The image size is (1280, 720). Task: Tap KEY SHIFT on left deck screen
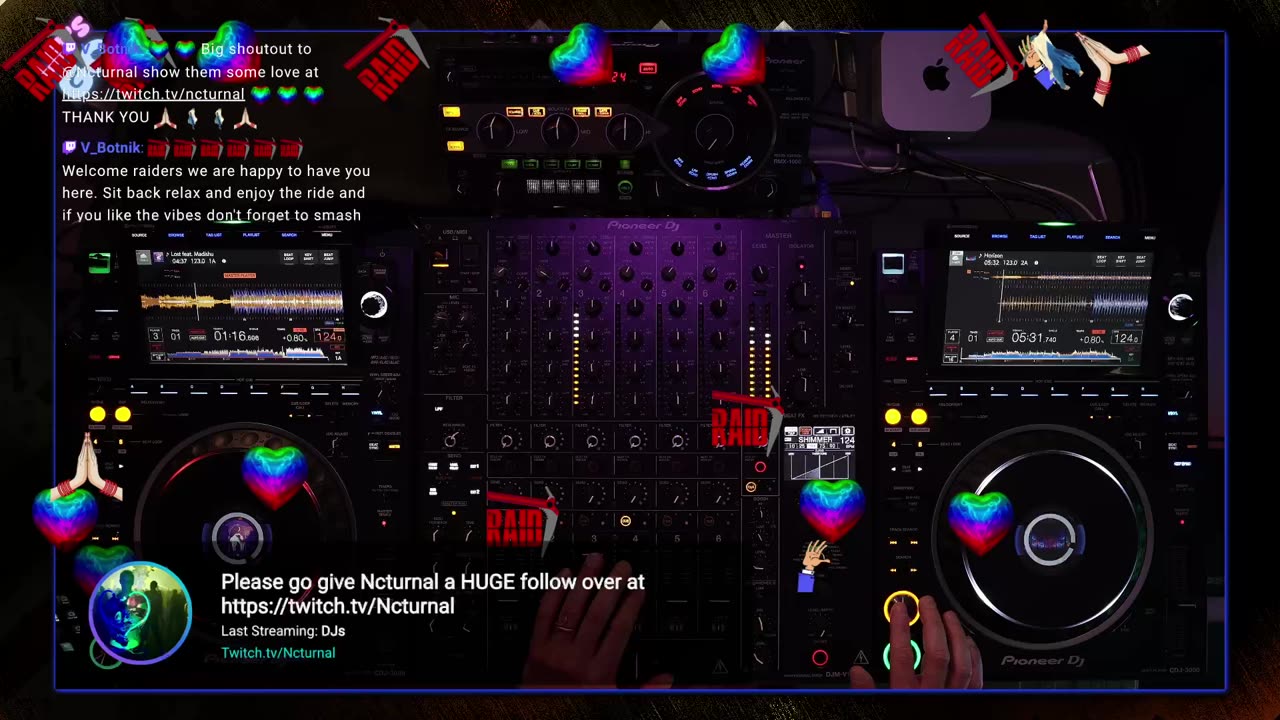coord(308,257)
